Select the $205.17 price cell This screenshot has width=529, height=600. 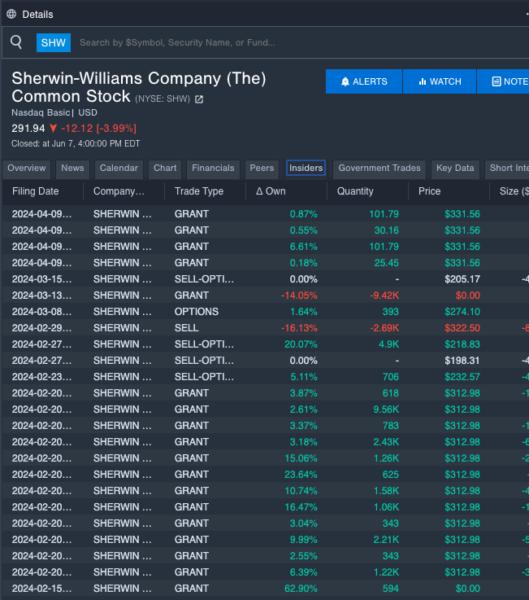pos(462,279)
